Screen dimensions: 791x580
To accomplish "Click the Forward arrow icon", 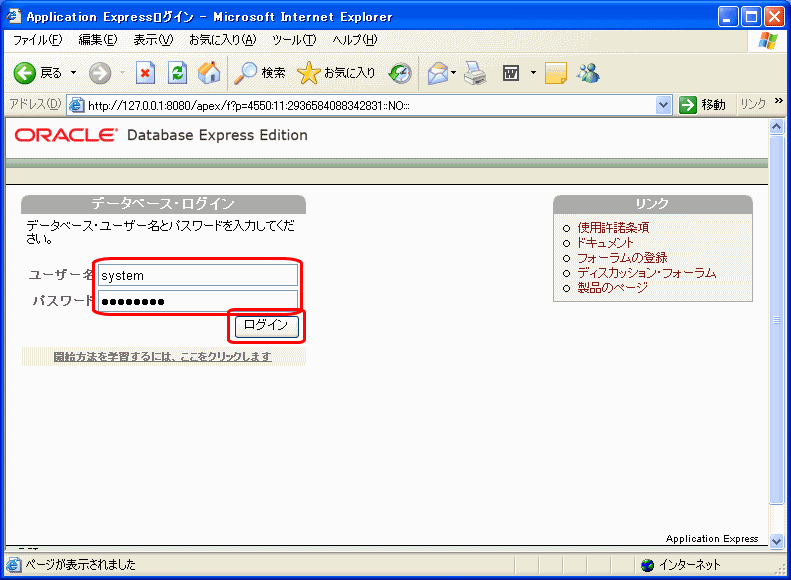I will (x=100, y=74).
